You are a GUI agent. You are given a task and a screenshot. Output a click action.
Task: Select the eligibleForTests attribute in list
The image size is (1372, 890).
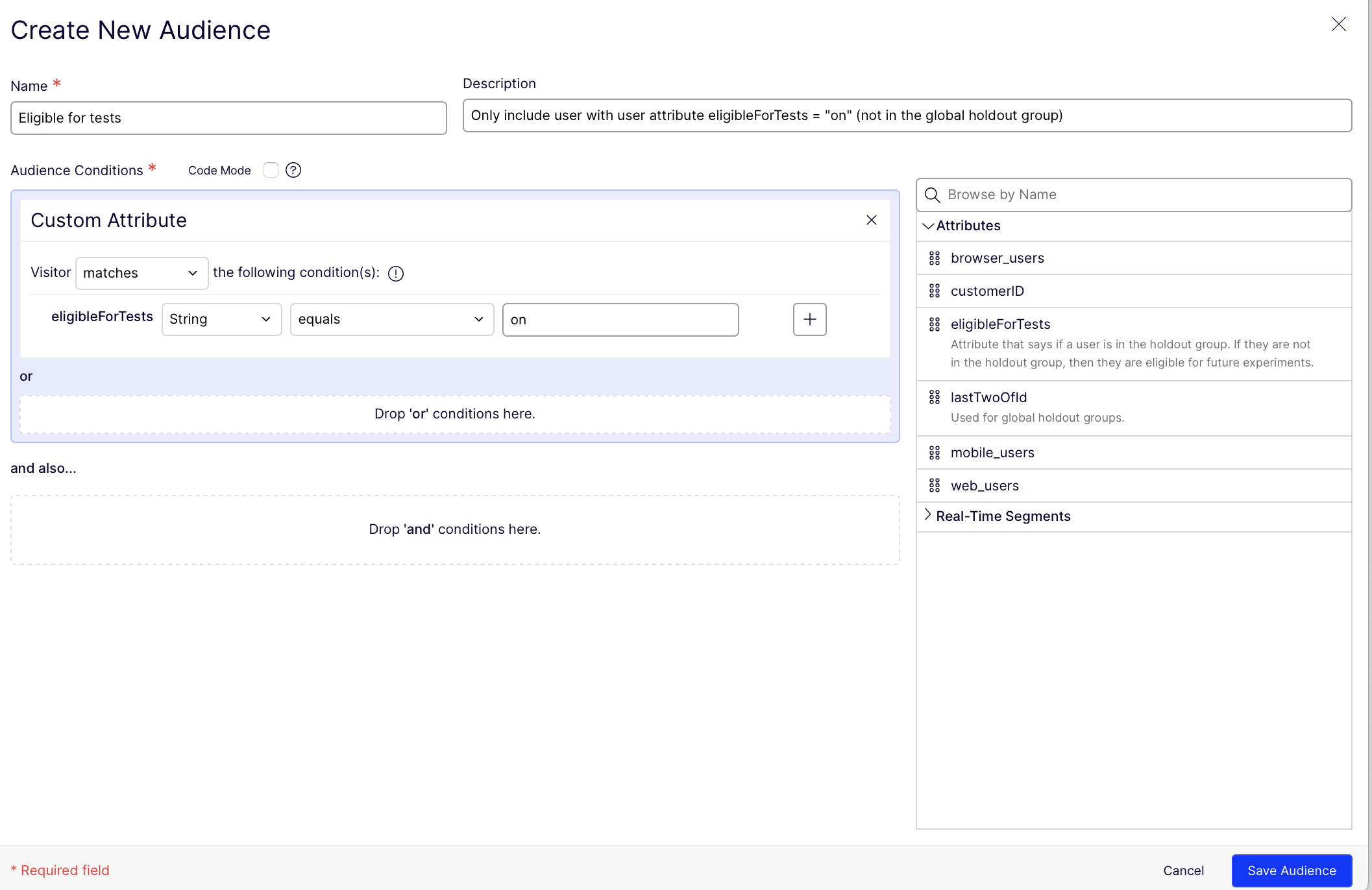[1000, 324]
